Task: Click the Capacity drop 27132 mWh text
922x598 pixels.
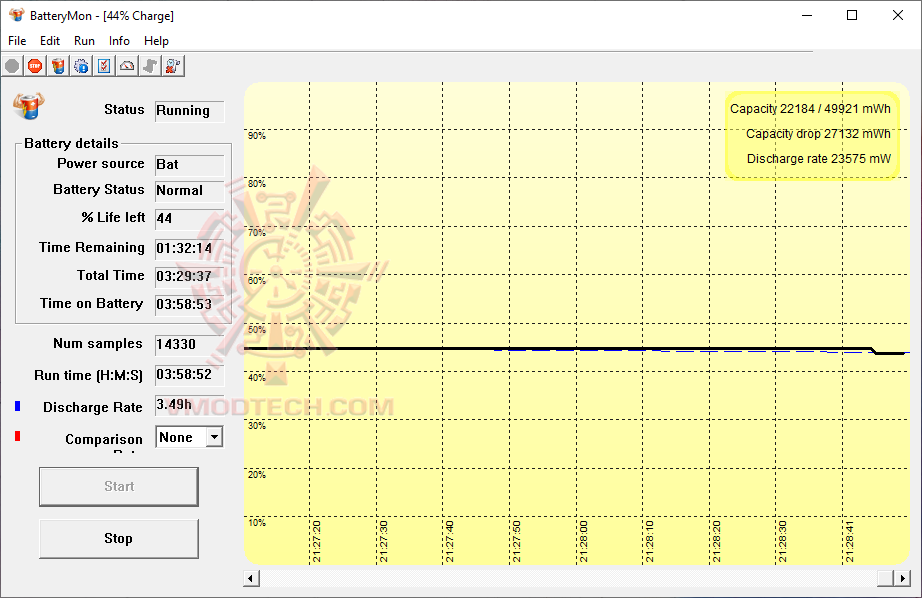Action: click(x=818, y=134)
